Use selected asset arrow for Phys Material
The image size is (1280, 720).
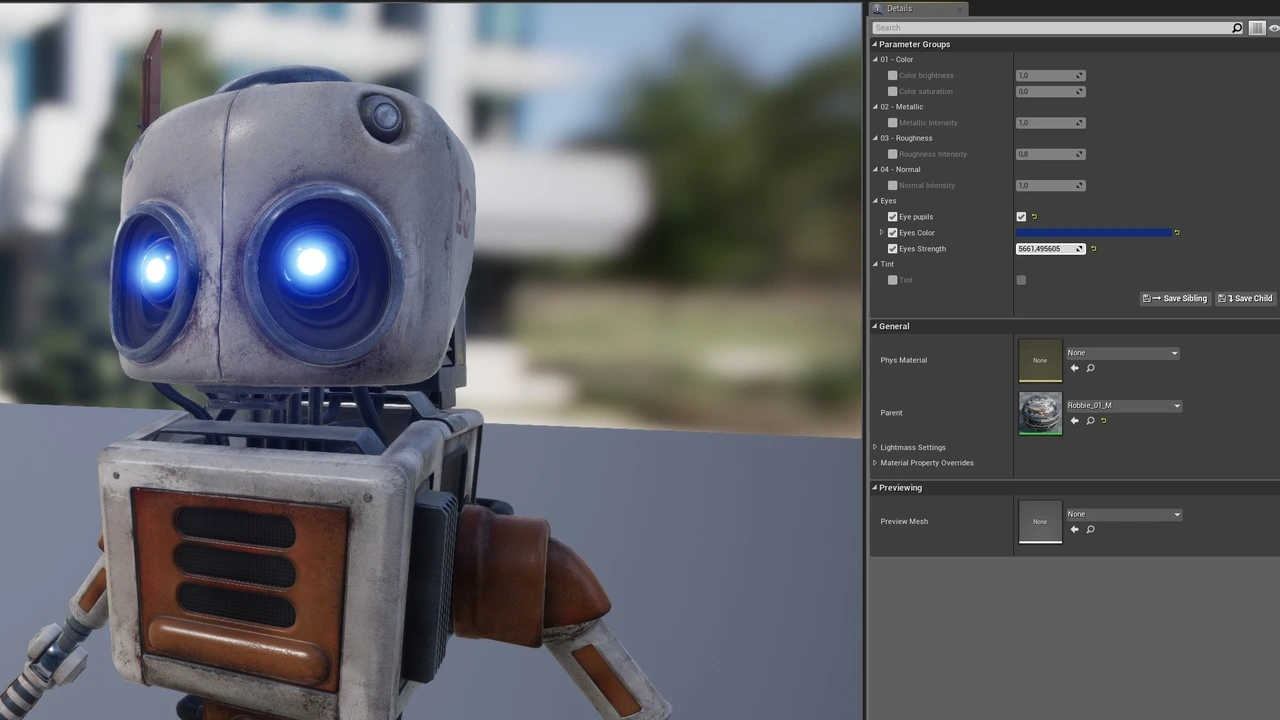pyautogui.click(x=1075, y=368)
